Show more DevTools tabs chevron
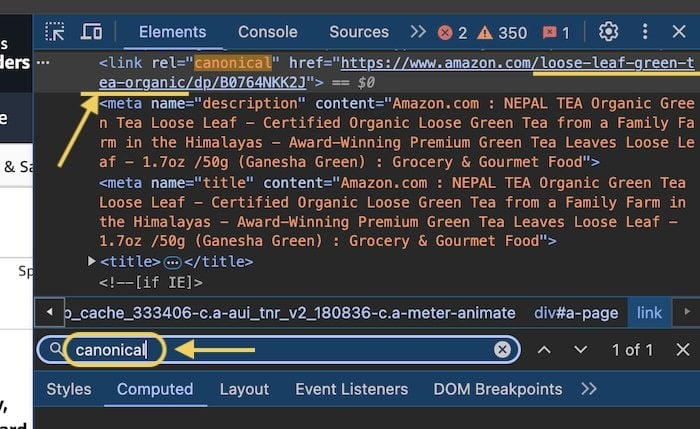Image resolution: width=700 pixels, height=429 pixels. tap(418, 32)
